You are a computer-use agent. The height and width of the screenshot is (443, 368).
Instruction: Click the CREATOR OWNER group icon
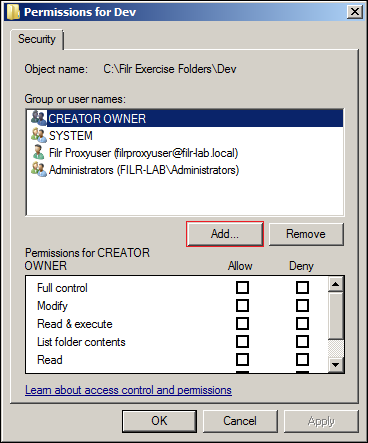tap(39, 118)
